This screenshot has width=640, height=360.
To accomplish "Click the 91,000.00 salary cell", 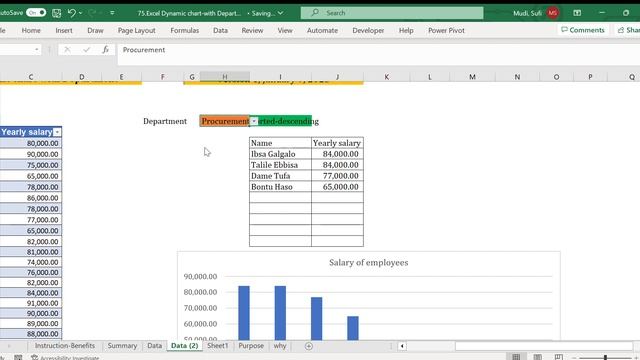I will [x=31, y=303].
